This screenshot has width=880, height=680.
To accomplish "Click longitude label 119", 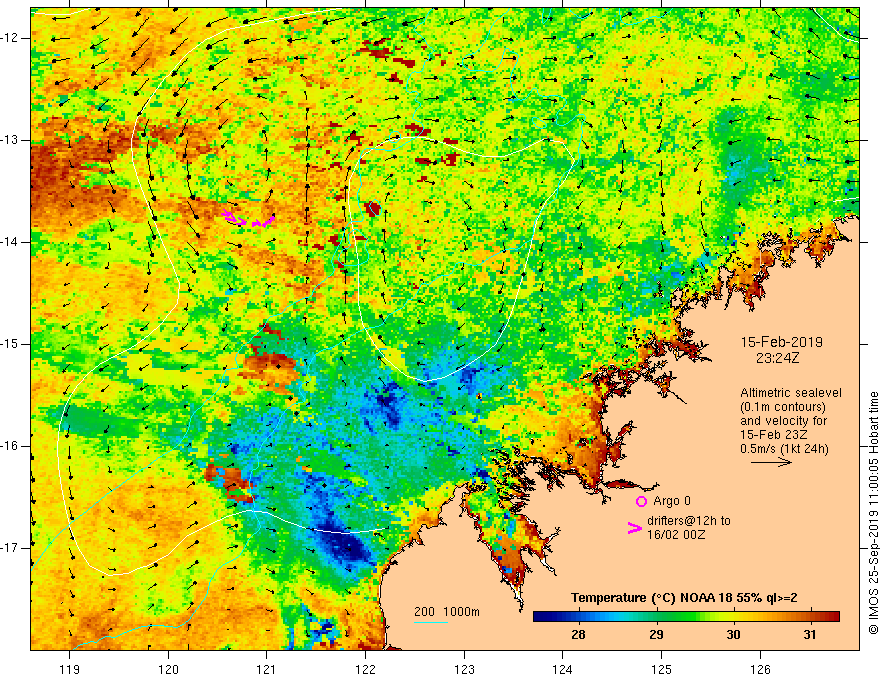I will (70, 669).
